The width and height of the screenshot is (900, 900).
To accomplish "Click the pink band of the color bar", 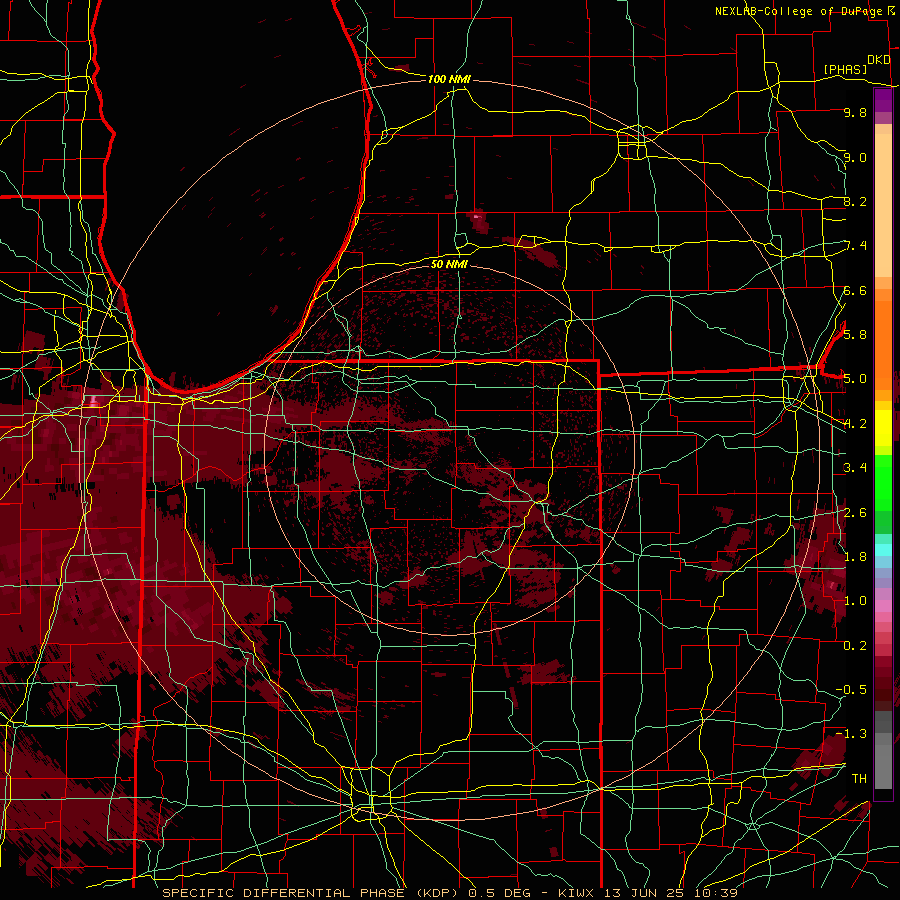I will coord(883,605).
